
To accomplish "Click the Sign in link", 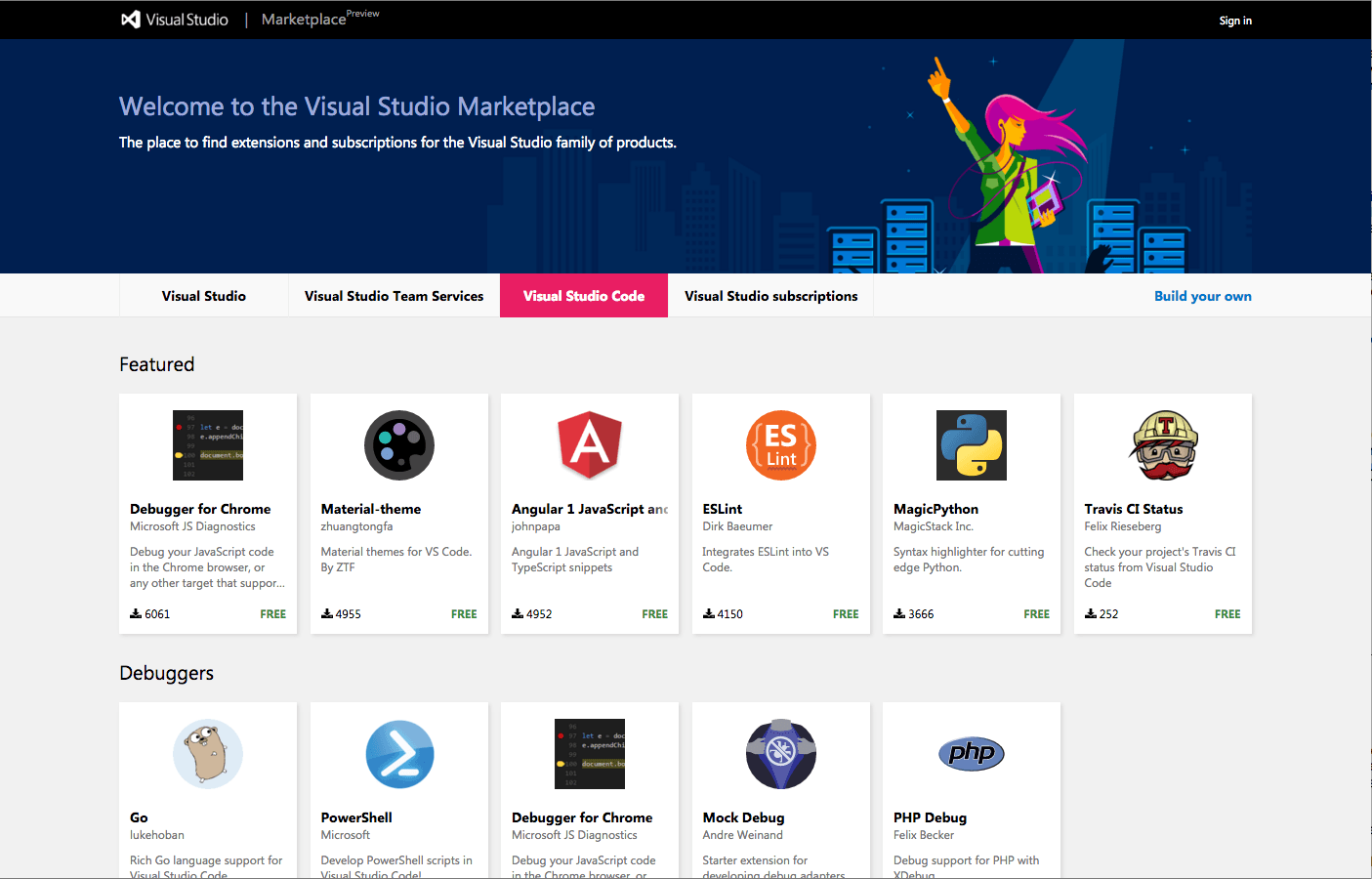I will [1234, 21].
